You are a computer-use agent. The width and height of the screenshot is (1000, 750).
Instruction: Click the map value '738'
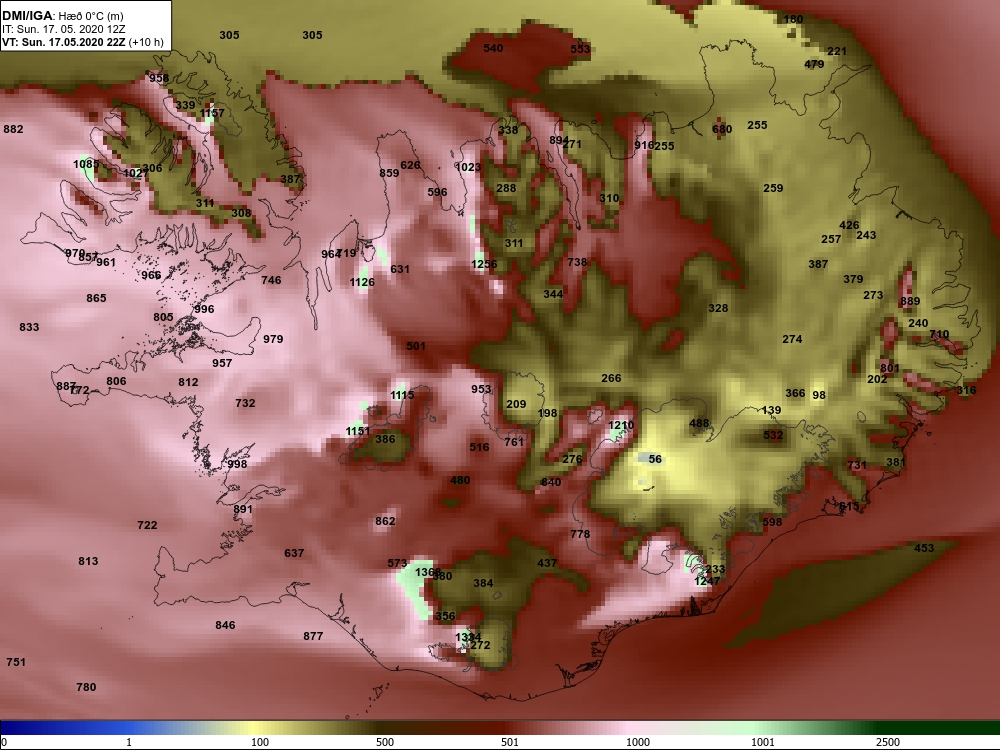[577, 261]
